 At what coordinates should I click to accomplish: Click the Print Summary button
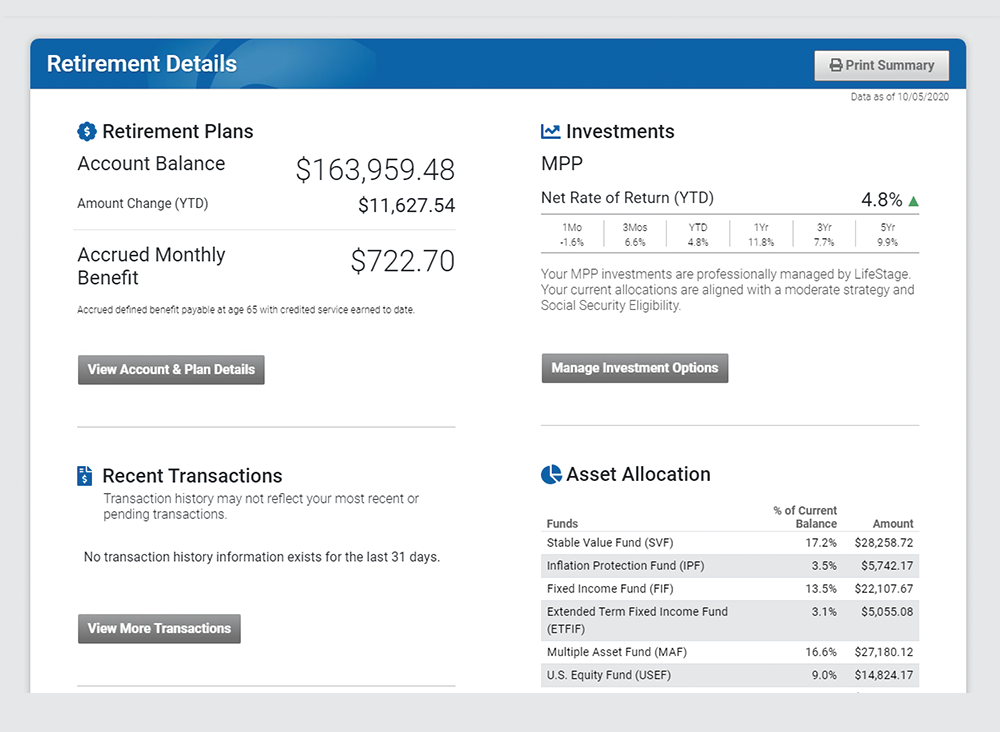(881, 65)
